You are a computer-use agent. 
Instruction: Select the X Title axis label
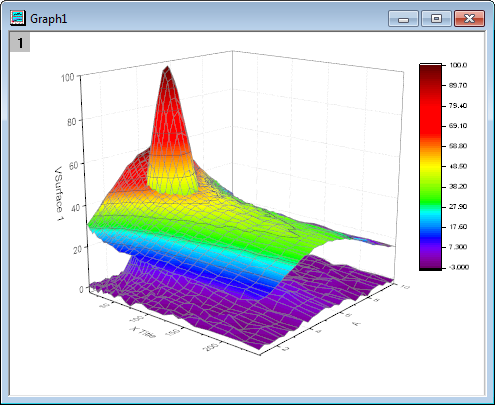tap(143, 332)
